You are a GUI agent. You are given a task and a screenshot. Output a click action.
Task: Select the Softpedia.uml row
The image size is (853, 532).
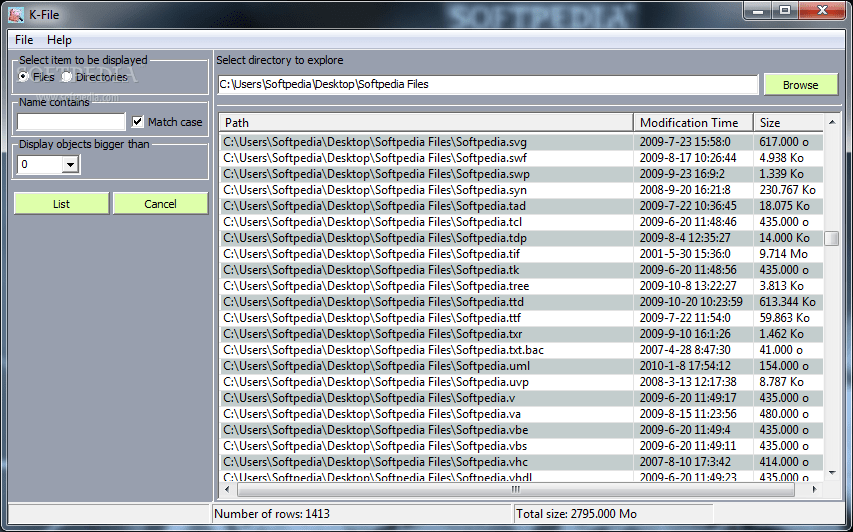pos(521,366)
